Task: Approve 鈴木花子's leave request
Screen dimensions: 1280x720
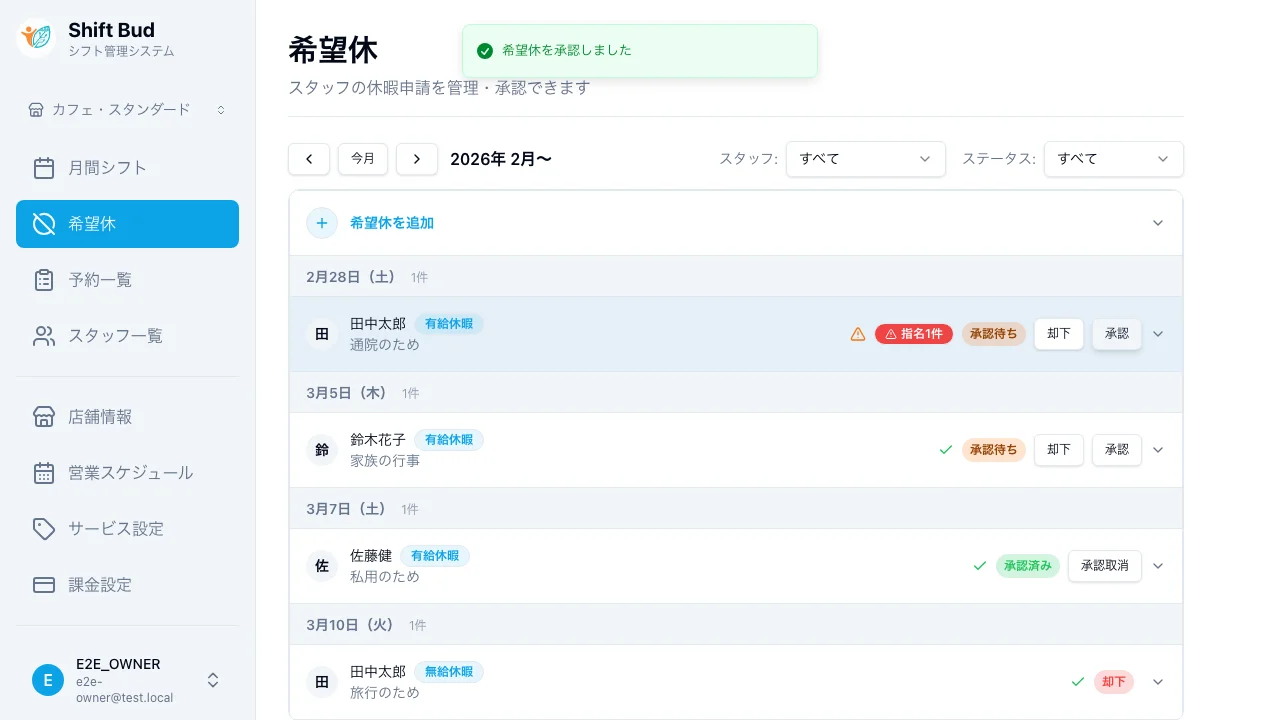Action: pos(1116,450)
